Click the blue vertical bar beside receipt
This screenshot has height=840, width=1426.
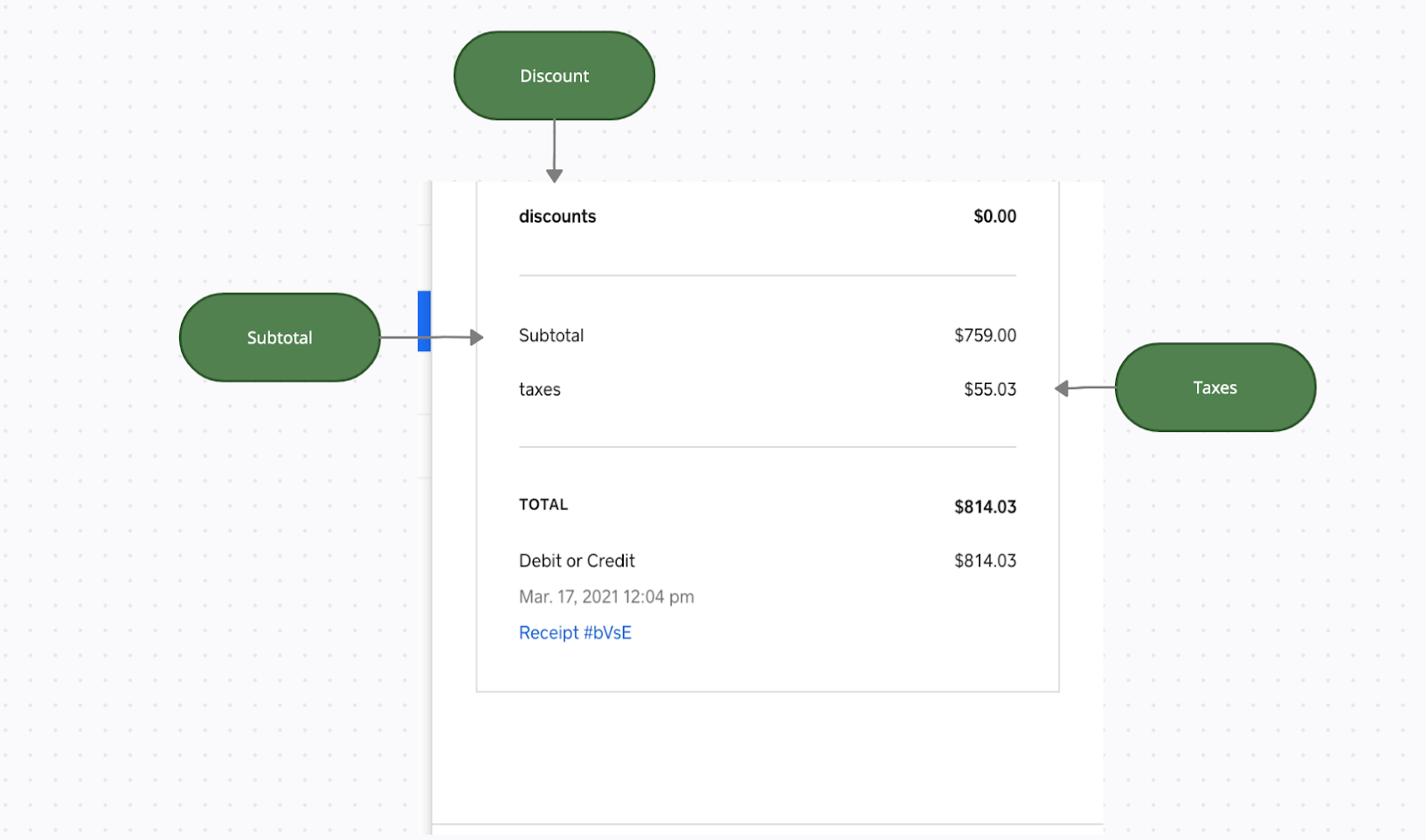point(424,321)
